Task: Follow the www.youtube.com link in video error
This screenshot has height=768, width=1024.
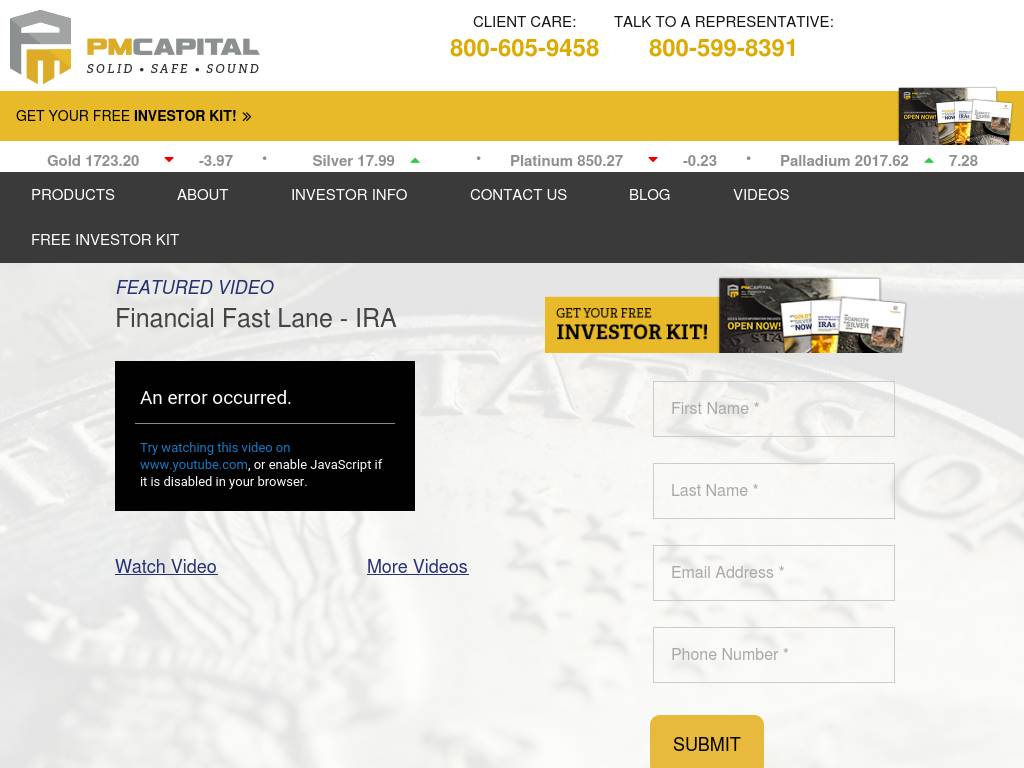Action: click(193, 464)
